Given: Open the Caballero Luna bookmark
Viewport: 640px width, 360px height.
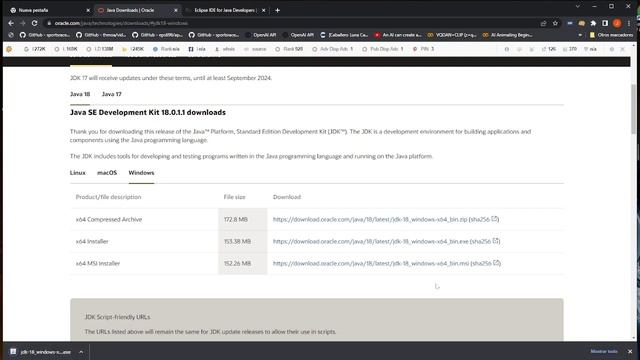Looking at the screenshot, I should 344,35.
